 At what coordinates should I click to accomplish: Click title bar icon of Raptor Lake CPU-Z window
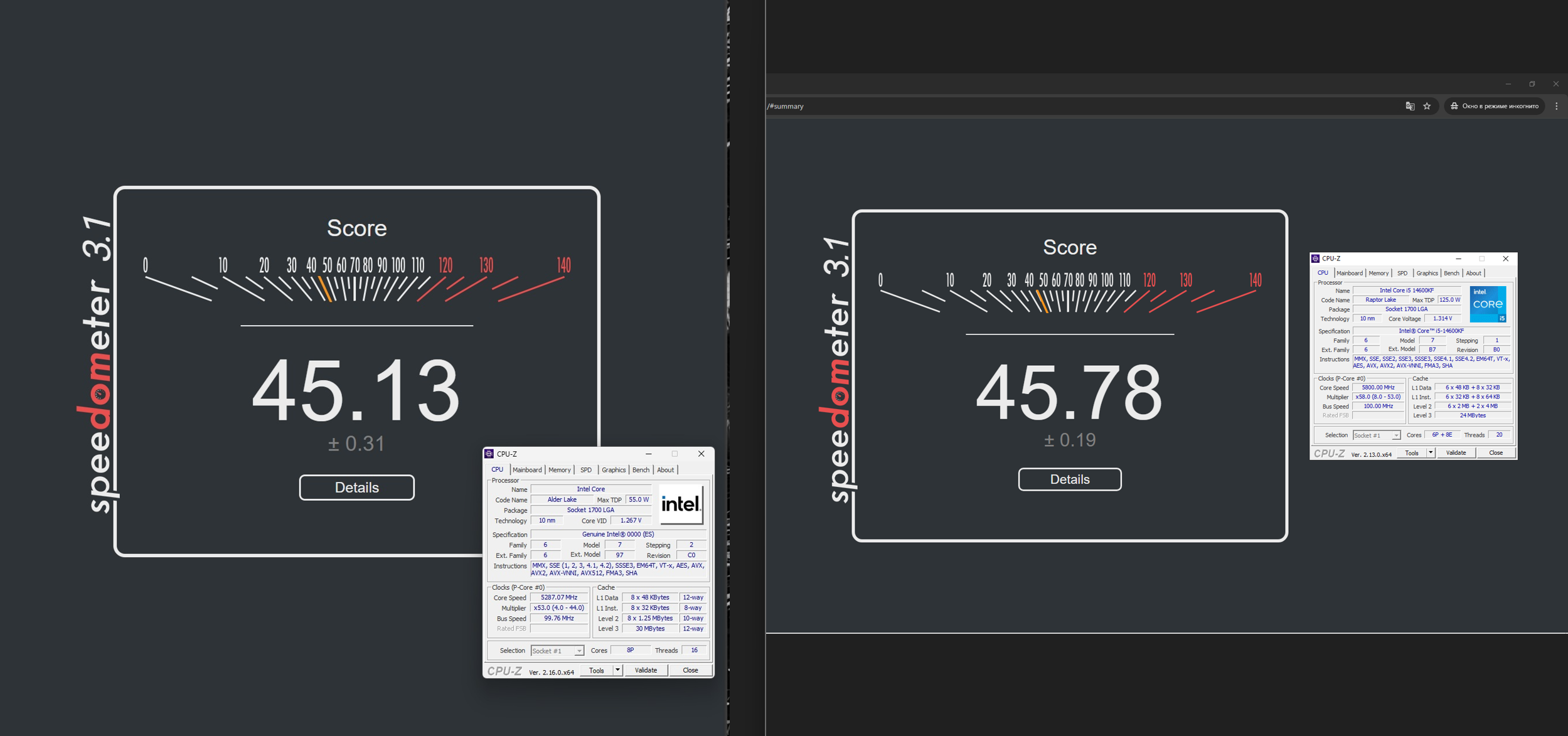coord(1315,259)
